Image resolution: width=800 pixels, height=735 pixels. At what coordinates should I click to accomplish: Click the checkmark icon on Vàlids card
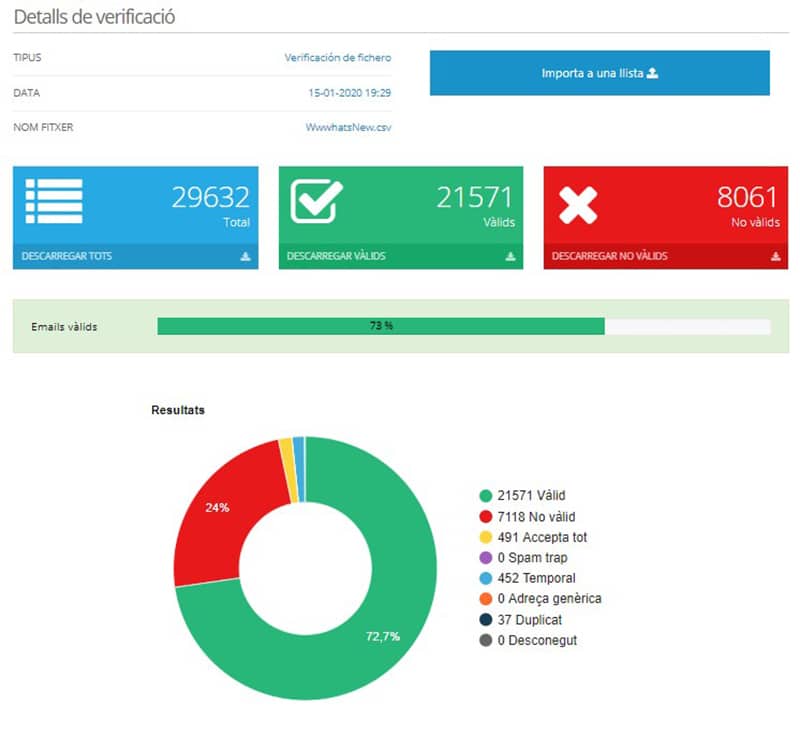316,201
